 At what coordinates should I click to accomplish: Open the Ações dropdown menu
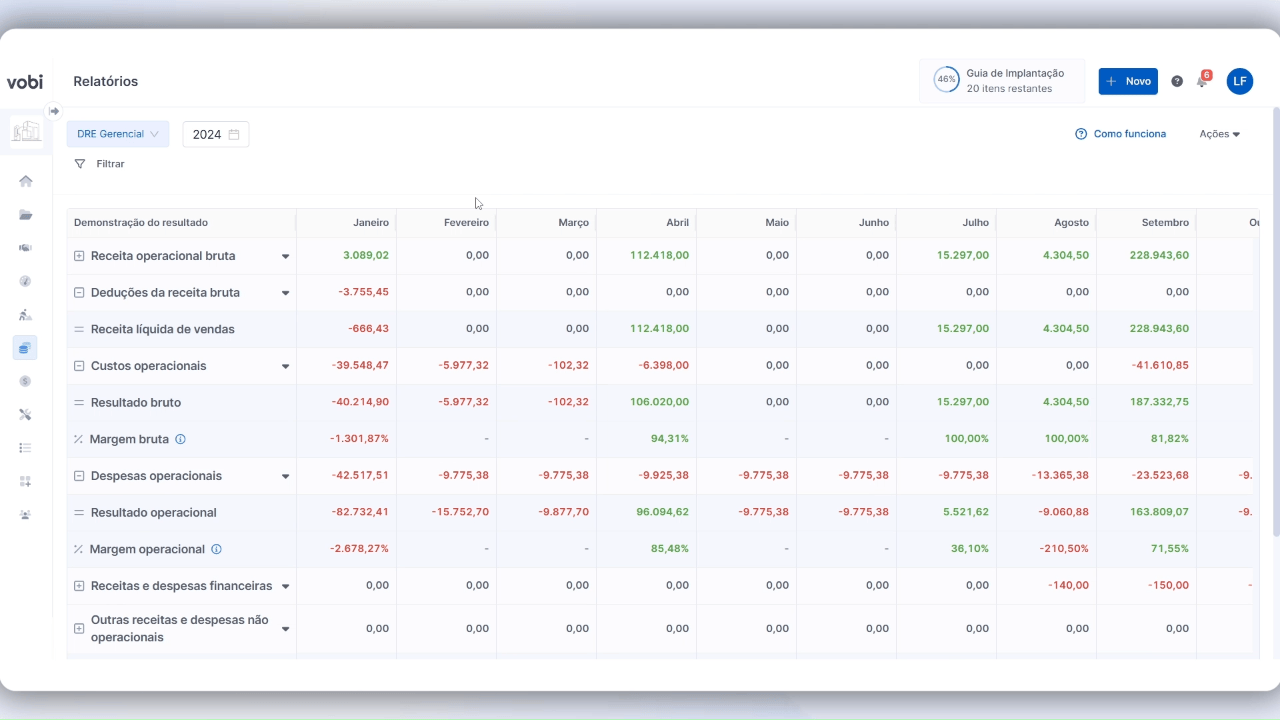tap(1220, 134)
